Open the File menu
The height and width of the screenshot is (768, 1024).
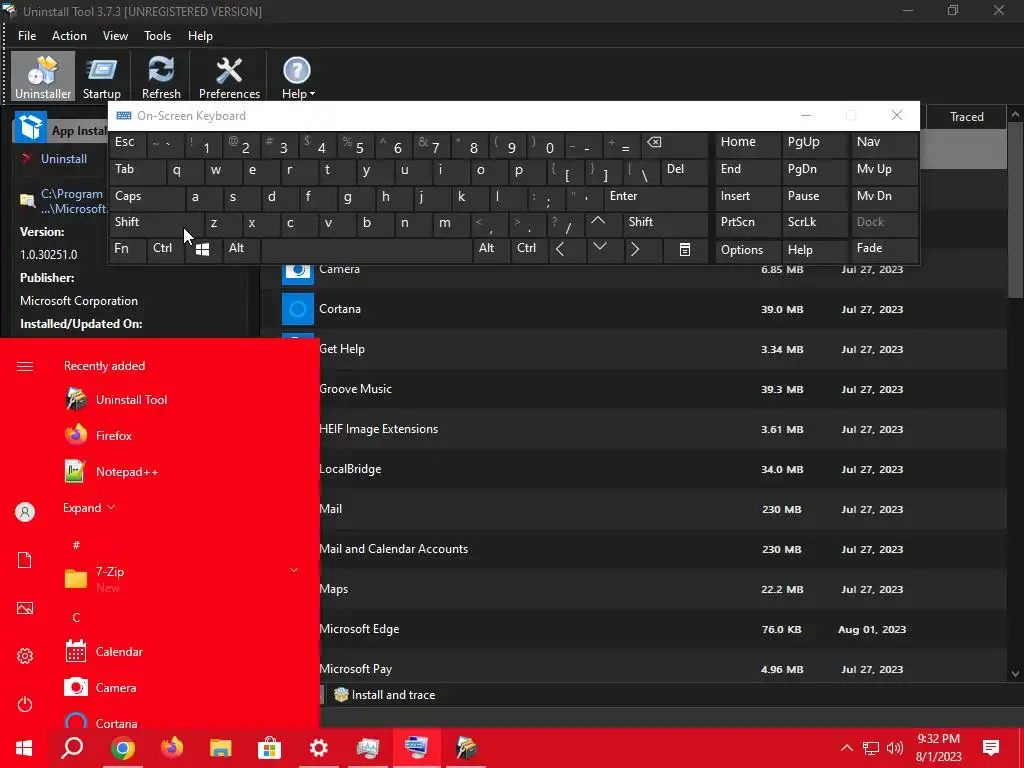[x=27, y=36]
